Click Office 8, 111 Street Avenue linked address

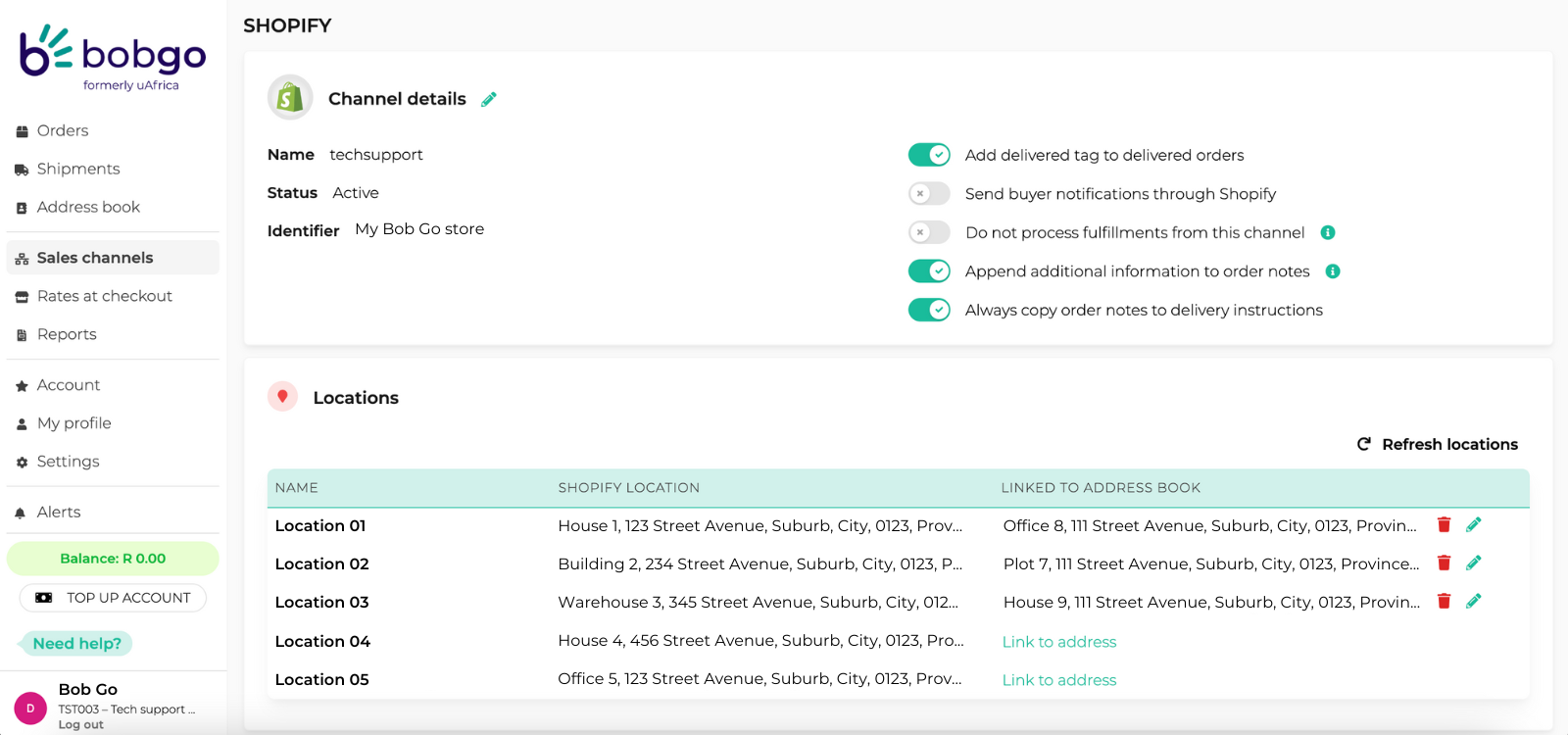pyautogui.click(x=1210, y=526)
